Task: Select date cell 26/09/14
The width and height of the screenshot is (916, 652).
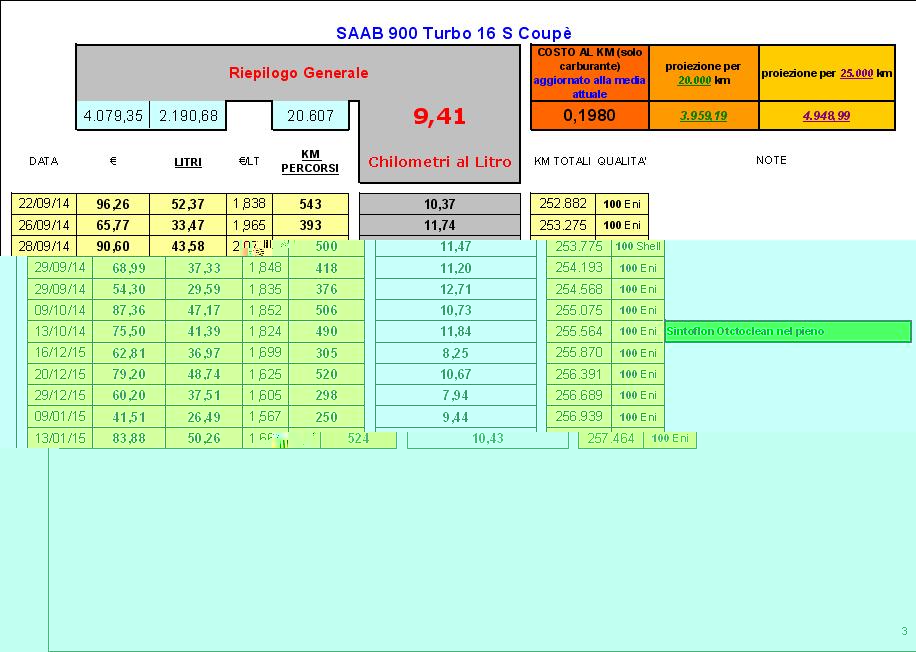Action: (x=44, y=225)
